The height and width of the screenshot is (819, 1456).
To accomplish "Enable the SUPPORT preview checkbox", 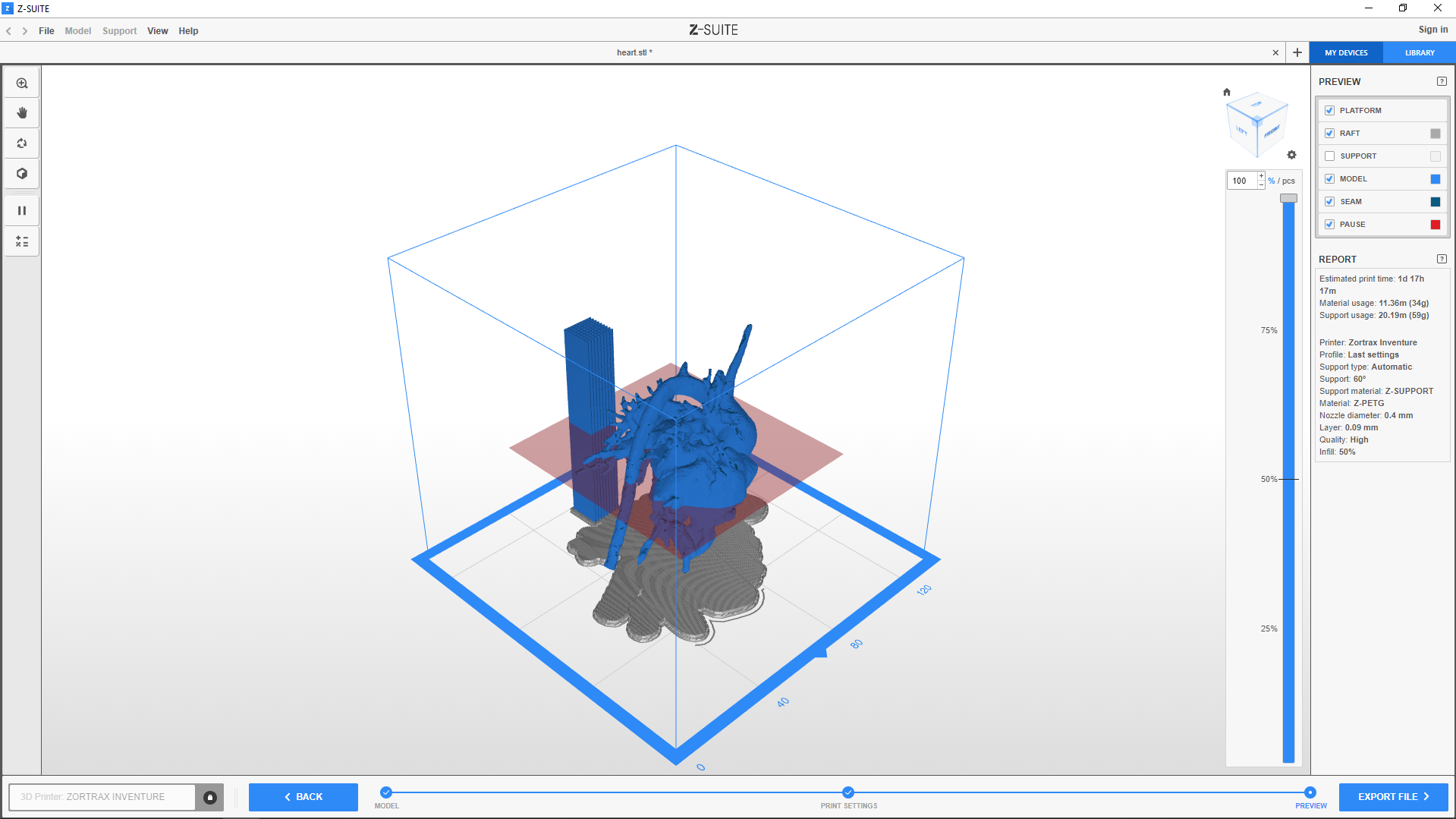I will tap(1329, 156).
